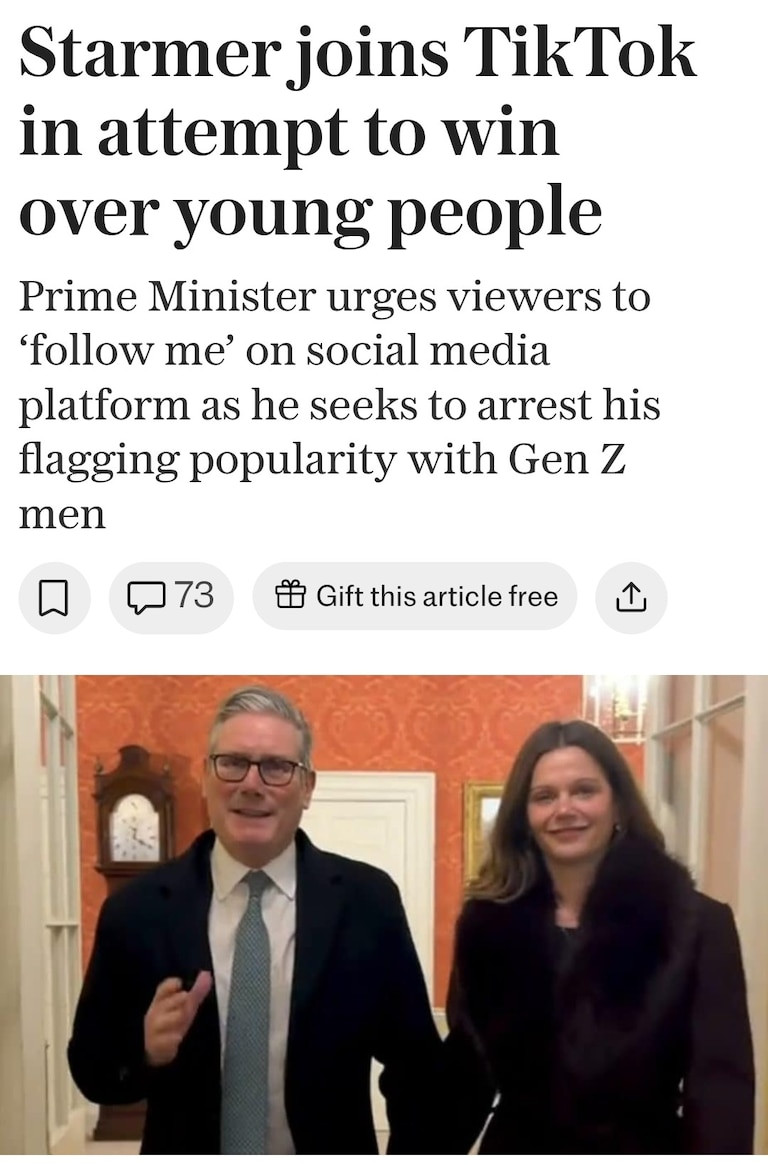The image size is (768, 1165).
Task: Share the article using the share icon
Action: click(630, 597)
